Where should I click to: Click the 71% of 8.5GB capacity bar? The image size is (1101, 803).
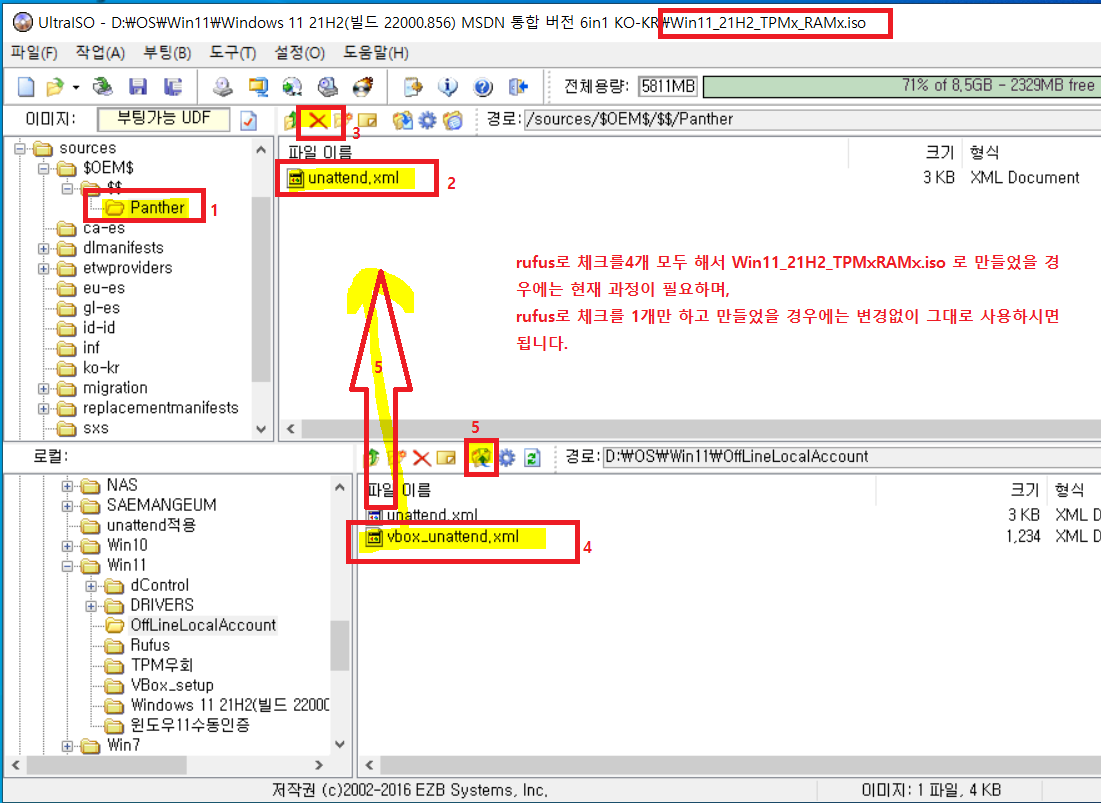tap(902, 86)
